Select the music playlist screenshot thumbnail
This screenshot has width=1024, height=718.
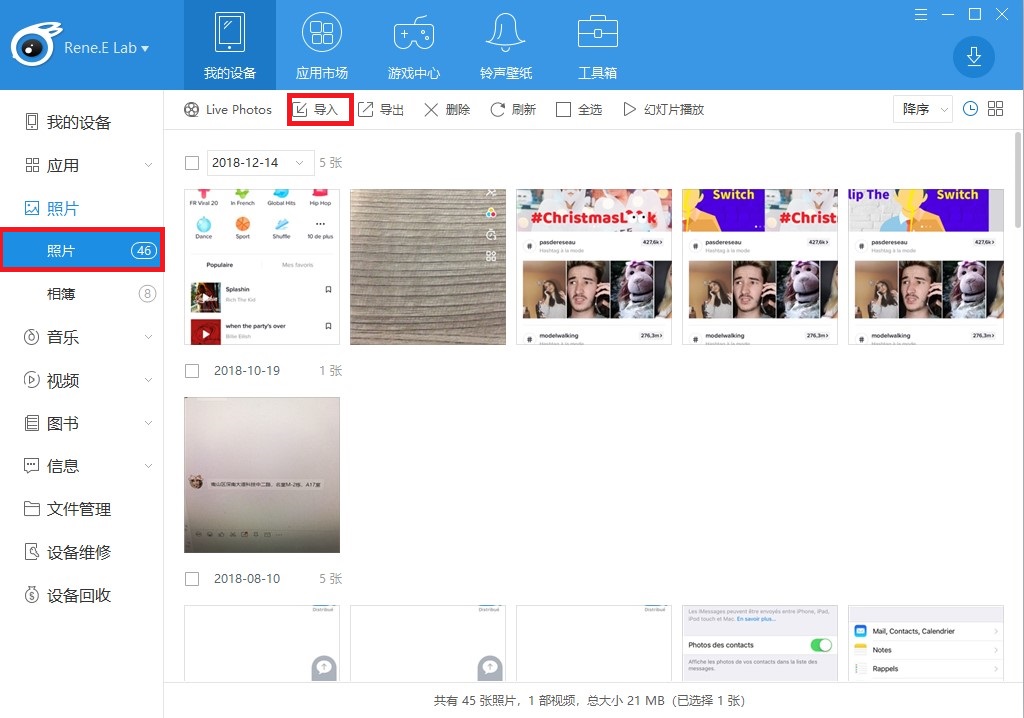click(x=262, y=267)
